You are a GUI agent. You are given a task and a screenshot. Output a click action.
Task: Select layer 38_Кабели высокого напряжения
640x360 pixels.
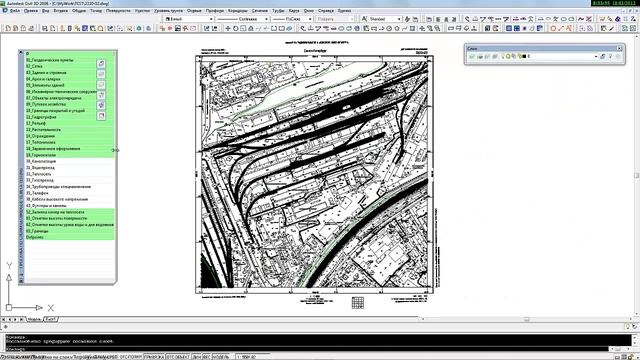(70, 199)
